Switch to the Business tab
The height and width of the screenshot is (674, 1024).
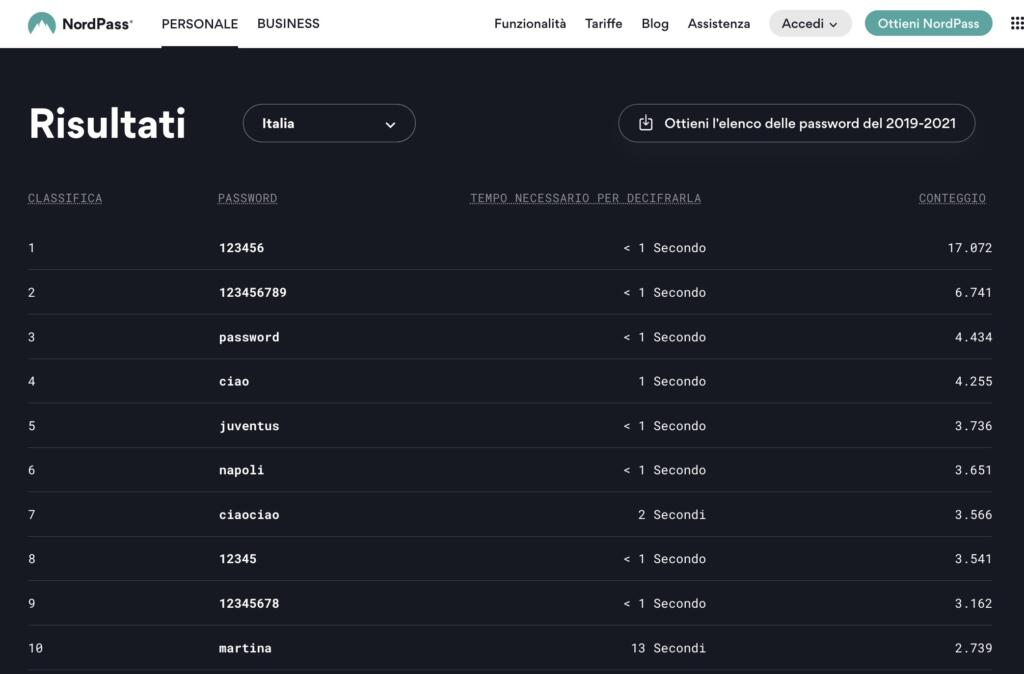click(288, 24)
